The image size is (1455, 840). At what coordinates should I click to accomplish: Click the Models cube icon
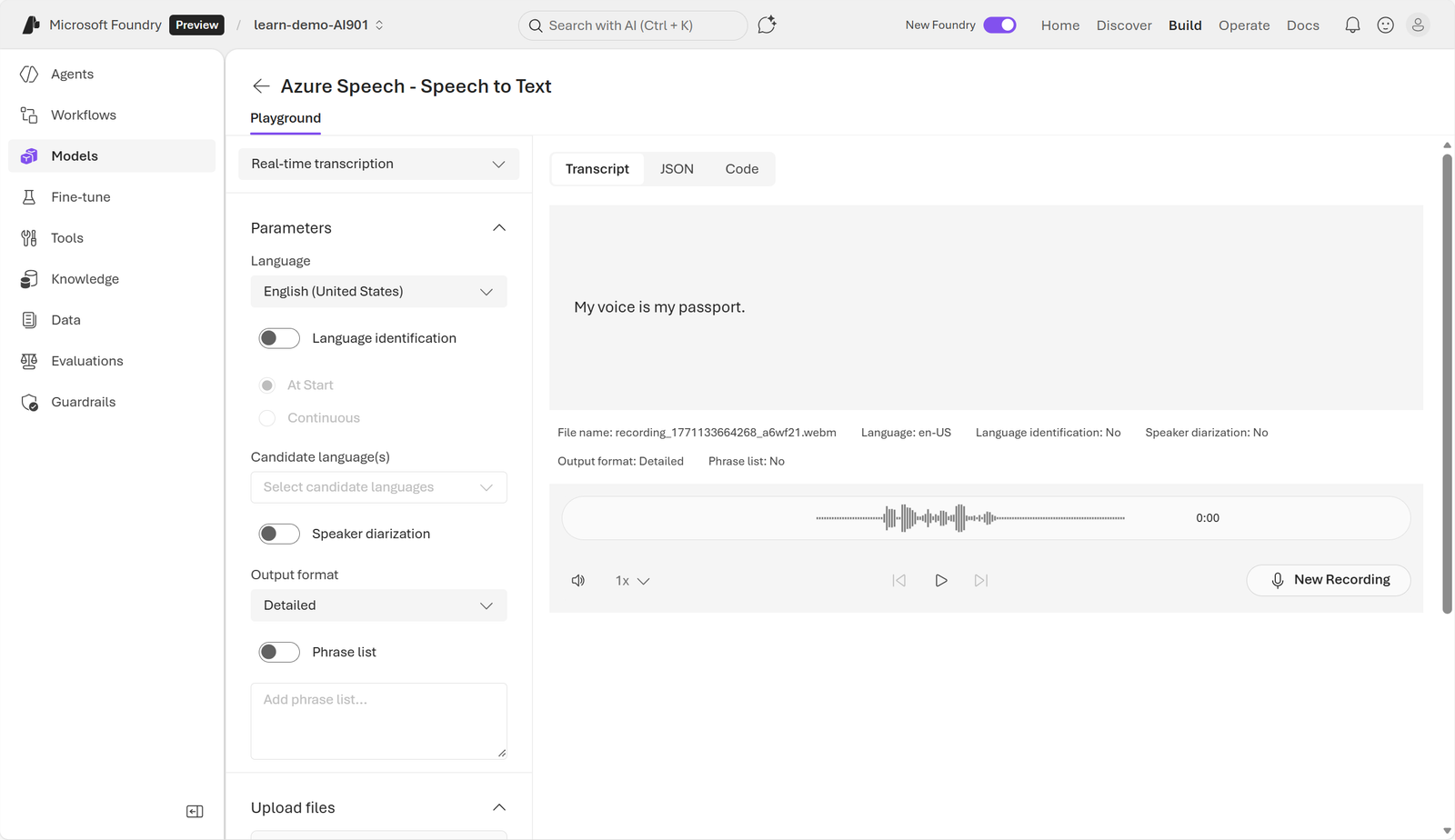point(29,155)
